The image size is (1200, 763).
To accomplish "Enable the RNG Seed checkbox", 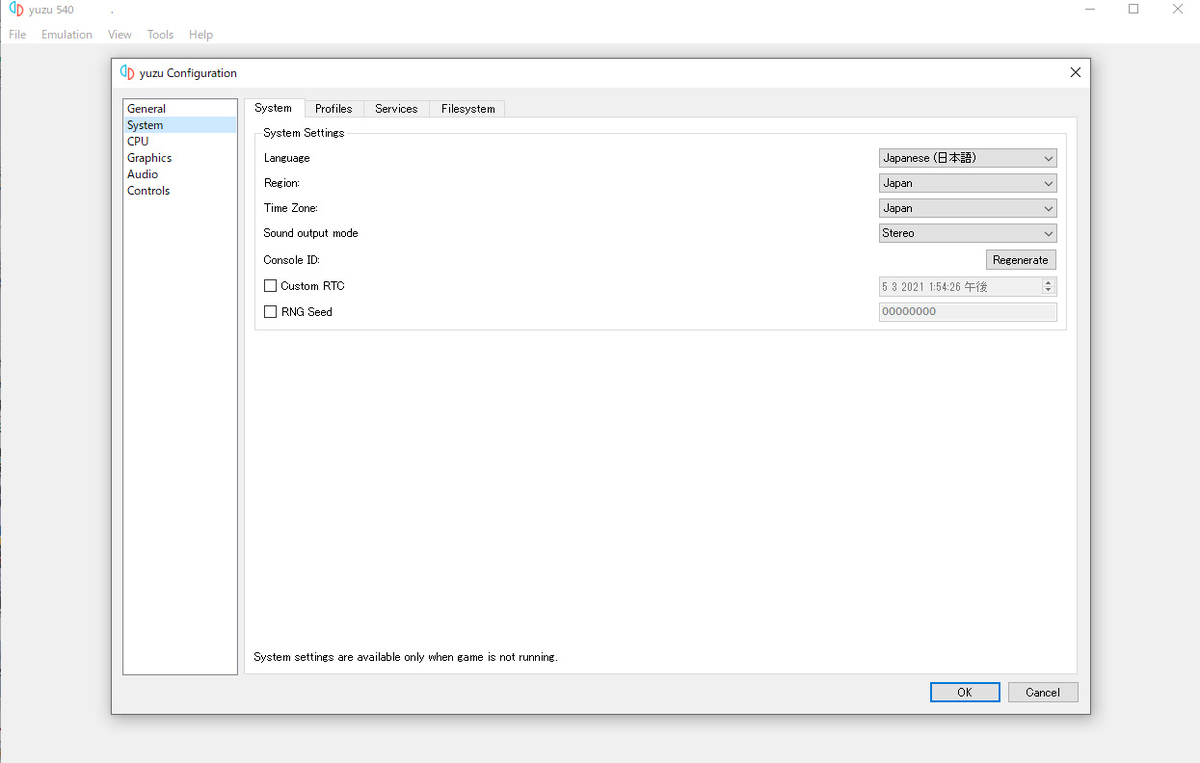I will (x=270, y=312).
